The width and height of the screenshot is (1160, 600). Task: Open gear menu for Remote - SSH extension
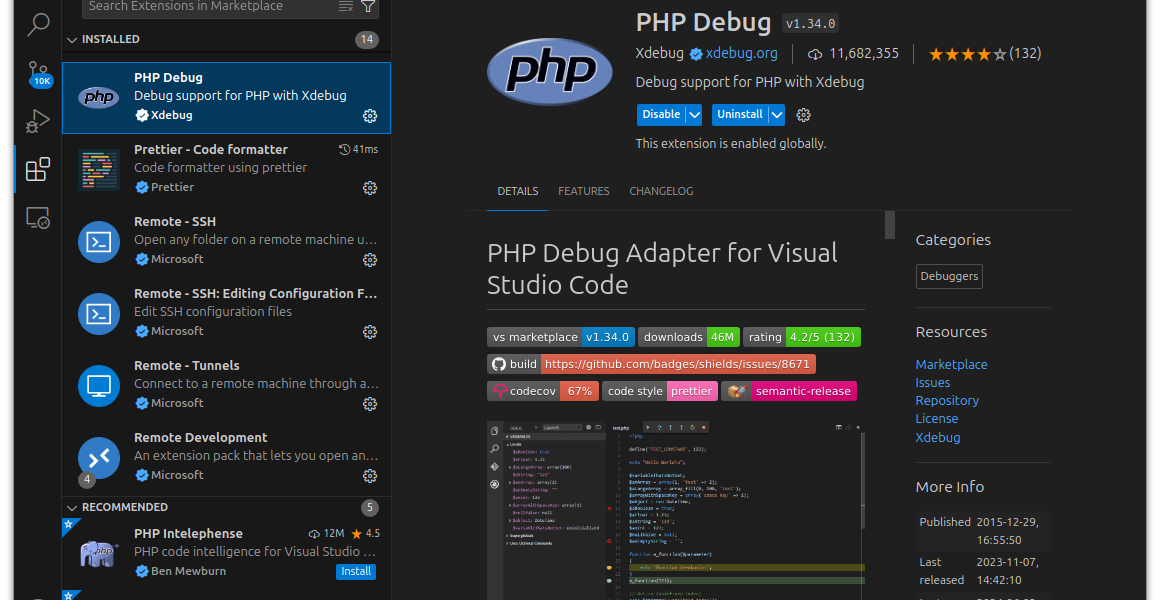pyautogui.click(x=370, y=260)
